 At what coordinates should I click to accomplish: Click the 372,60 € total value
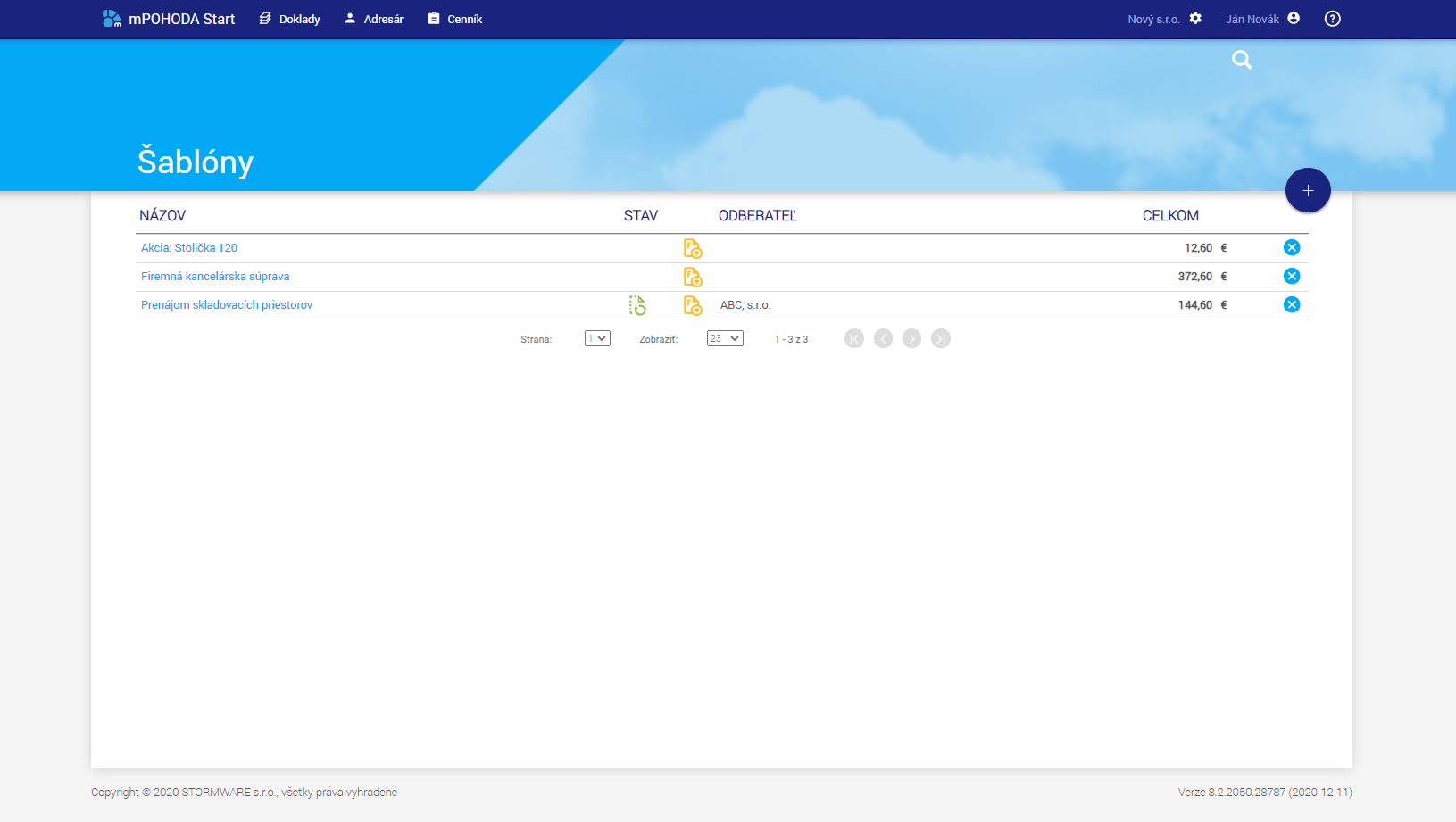pyautogui.click(x=1202, y=277)
